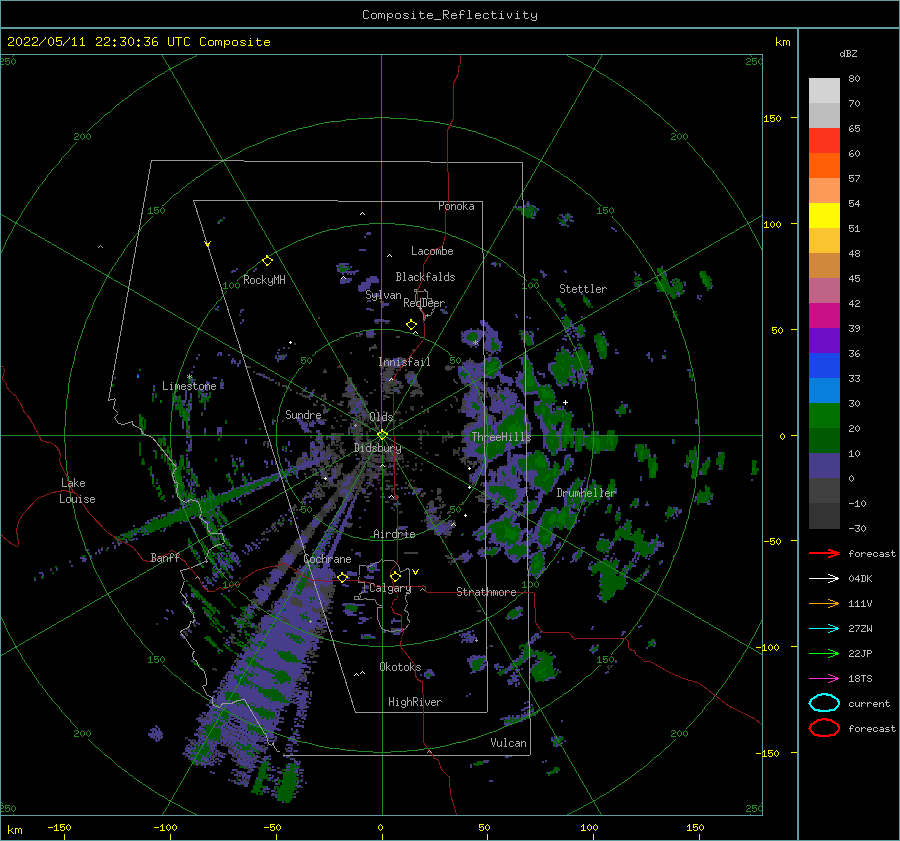Click the yellow diamond marker inside Calgary

[x=395, y=576]
